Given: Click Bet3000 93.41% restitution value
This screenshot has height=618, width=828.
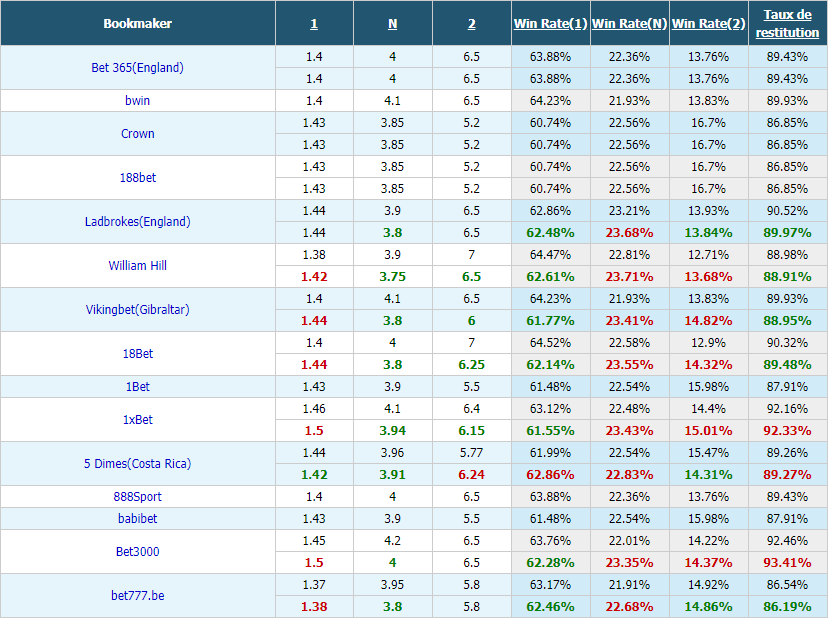Looking at the screenshot, I should 787,563.
